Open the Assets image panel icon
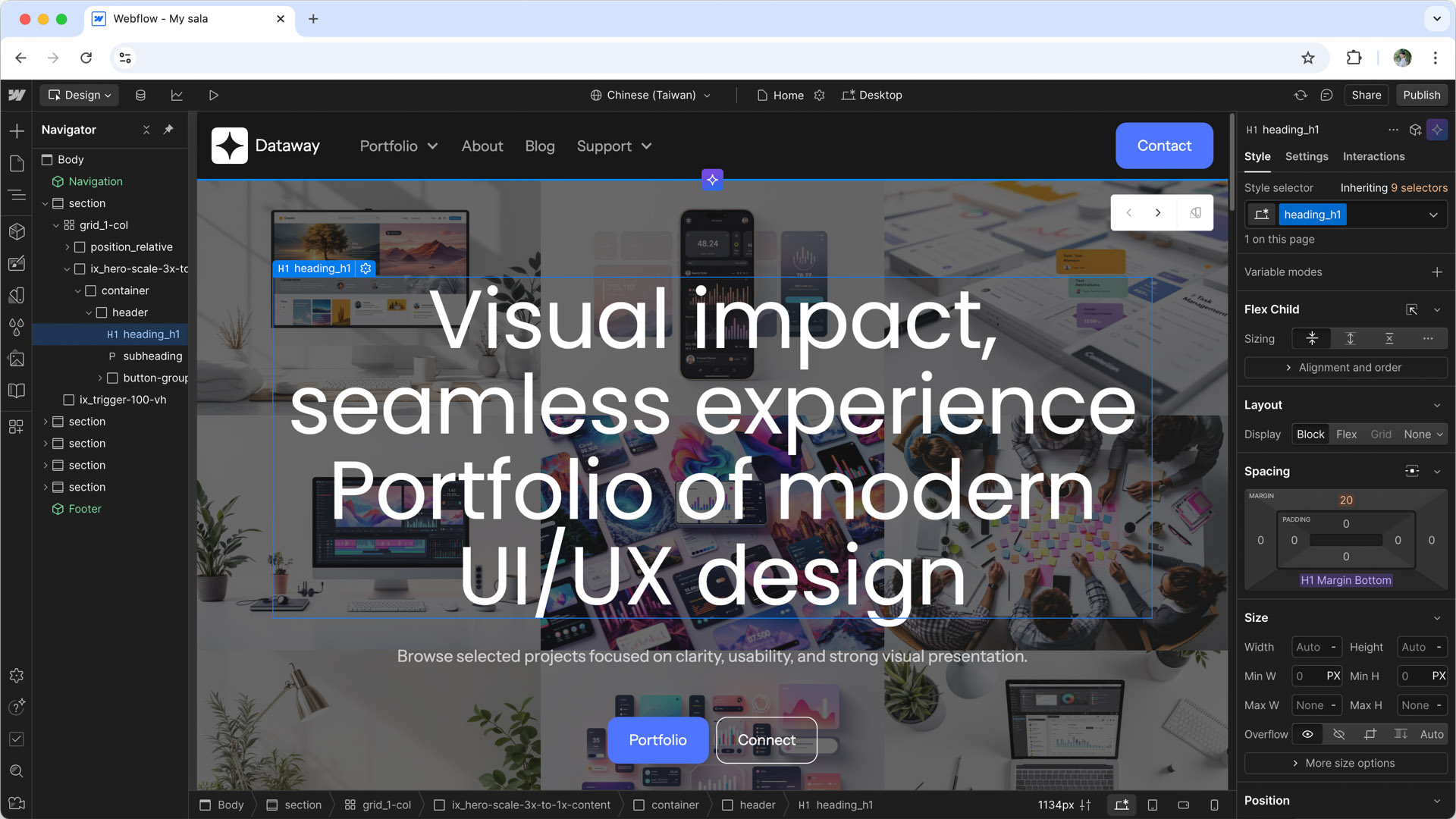The width and height of the screenshot is (1456, 819). click(x=17, y=359)
